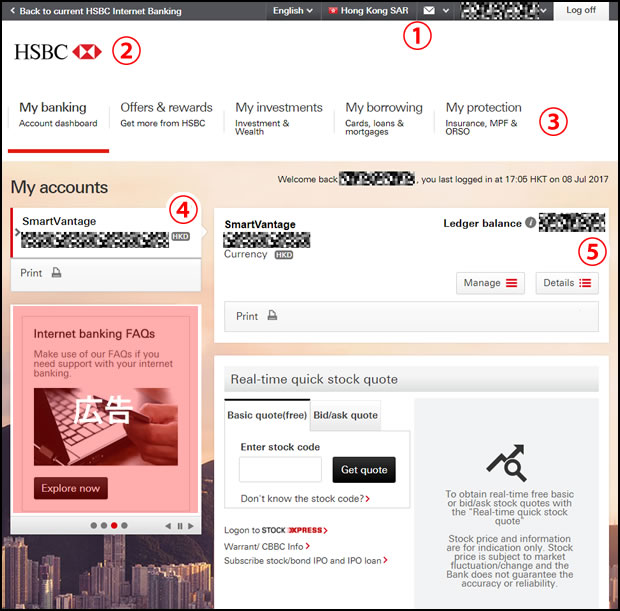Click the HKD badge beside Currency
Viewport: 620px width, 611px height.
click(284, 255)
